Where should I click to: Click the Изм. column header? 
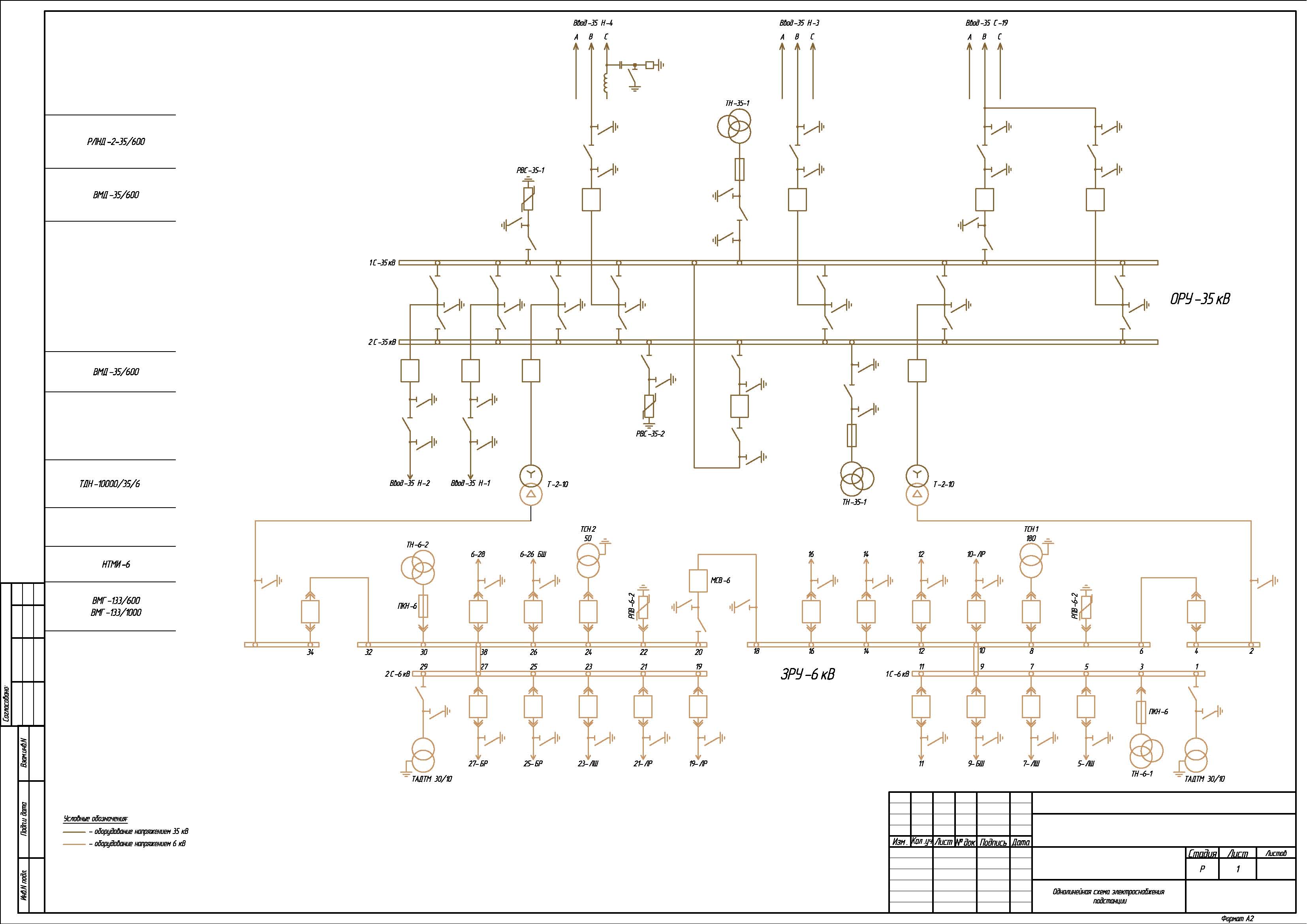point(899,842)
